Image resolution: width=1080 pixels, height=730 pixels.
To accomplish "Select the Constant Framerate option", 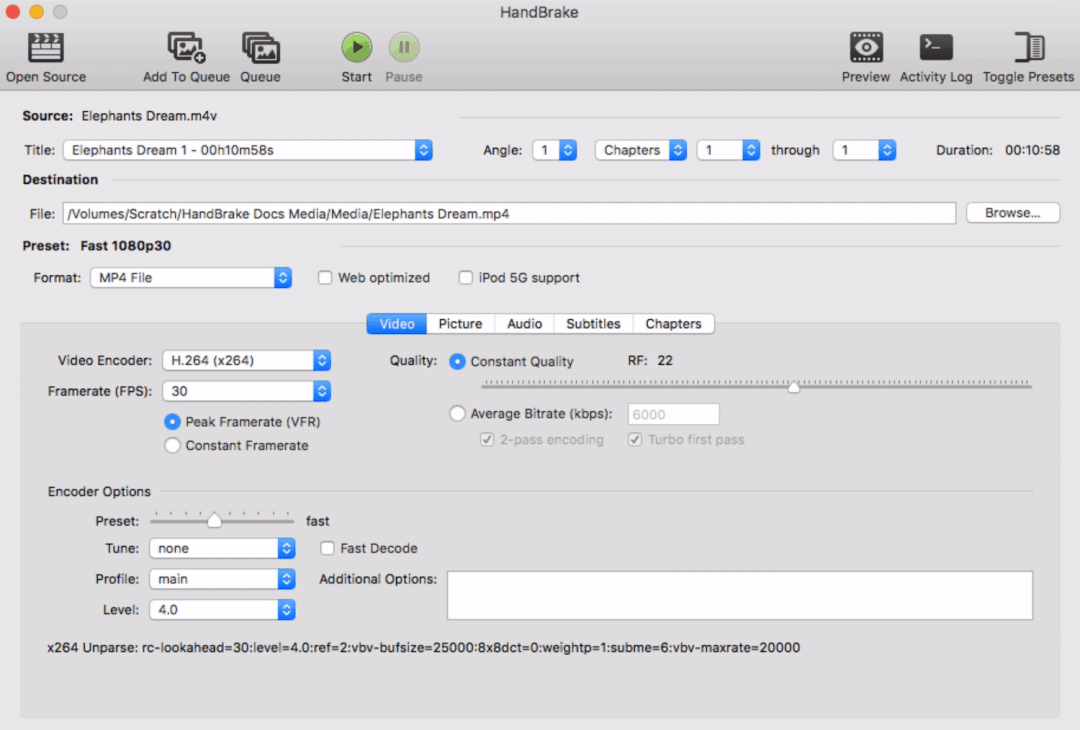I will 172,446.
